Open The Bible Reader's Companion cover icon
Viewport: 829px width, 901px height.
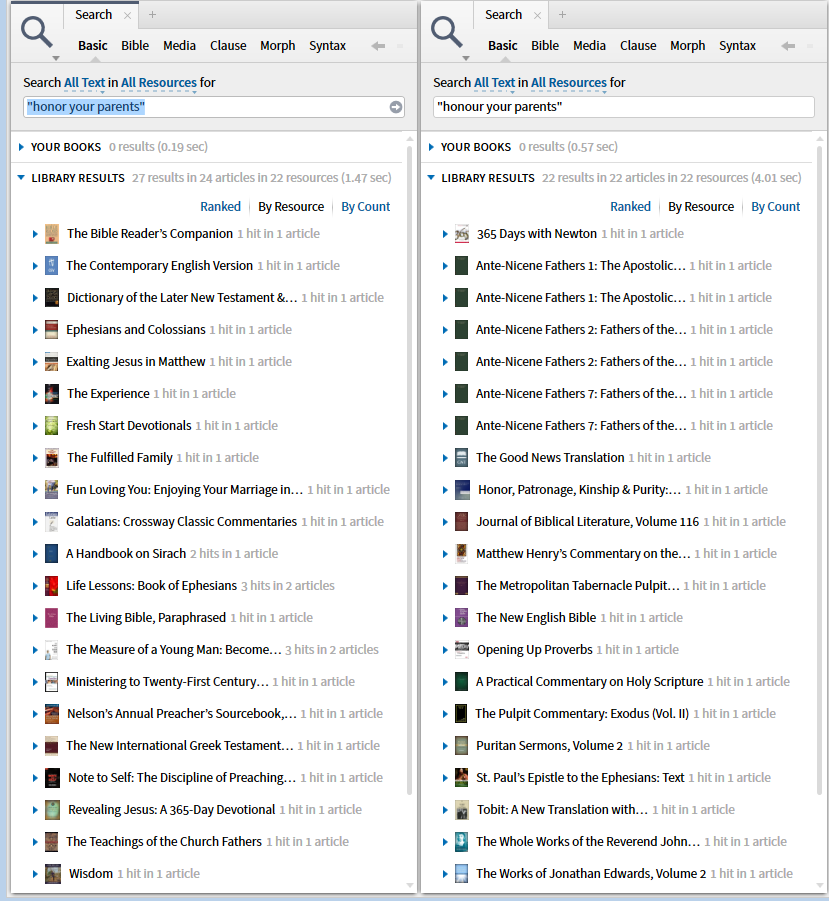tap(52, 234)
